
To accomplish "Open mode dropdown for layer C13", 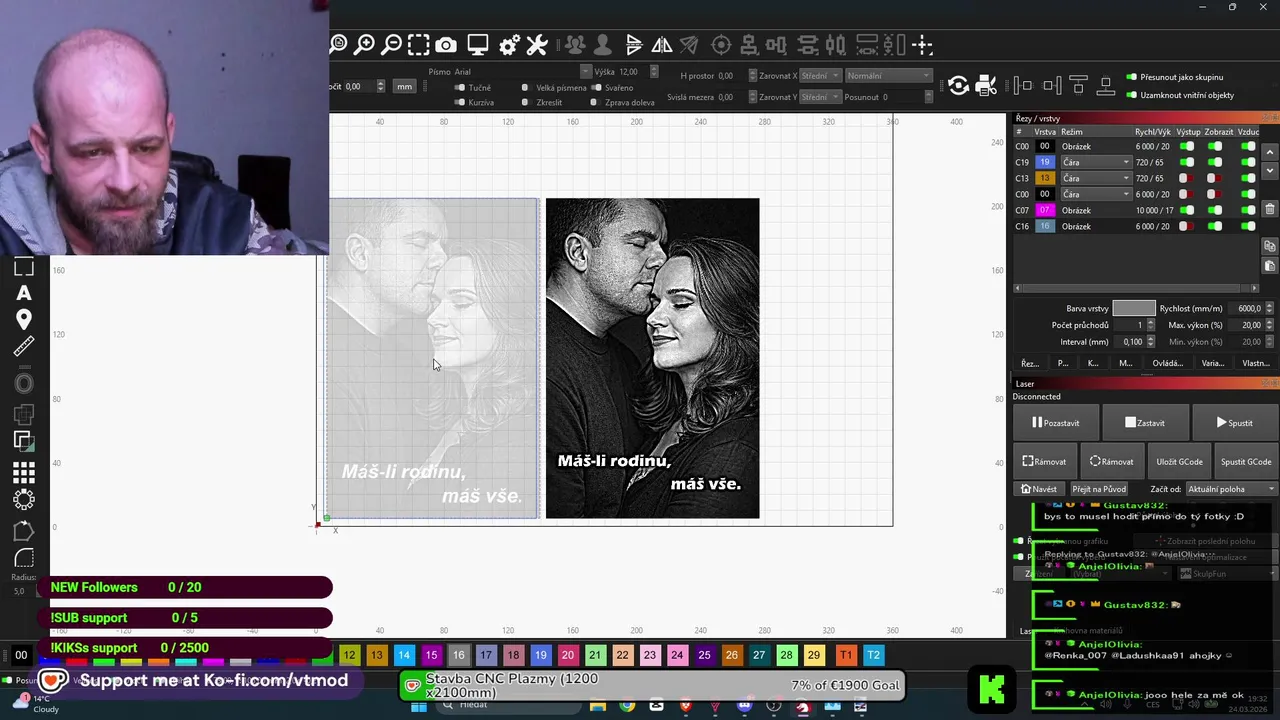I will (x=1095, y=178).
